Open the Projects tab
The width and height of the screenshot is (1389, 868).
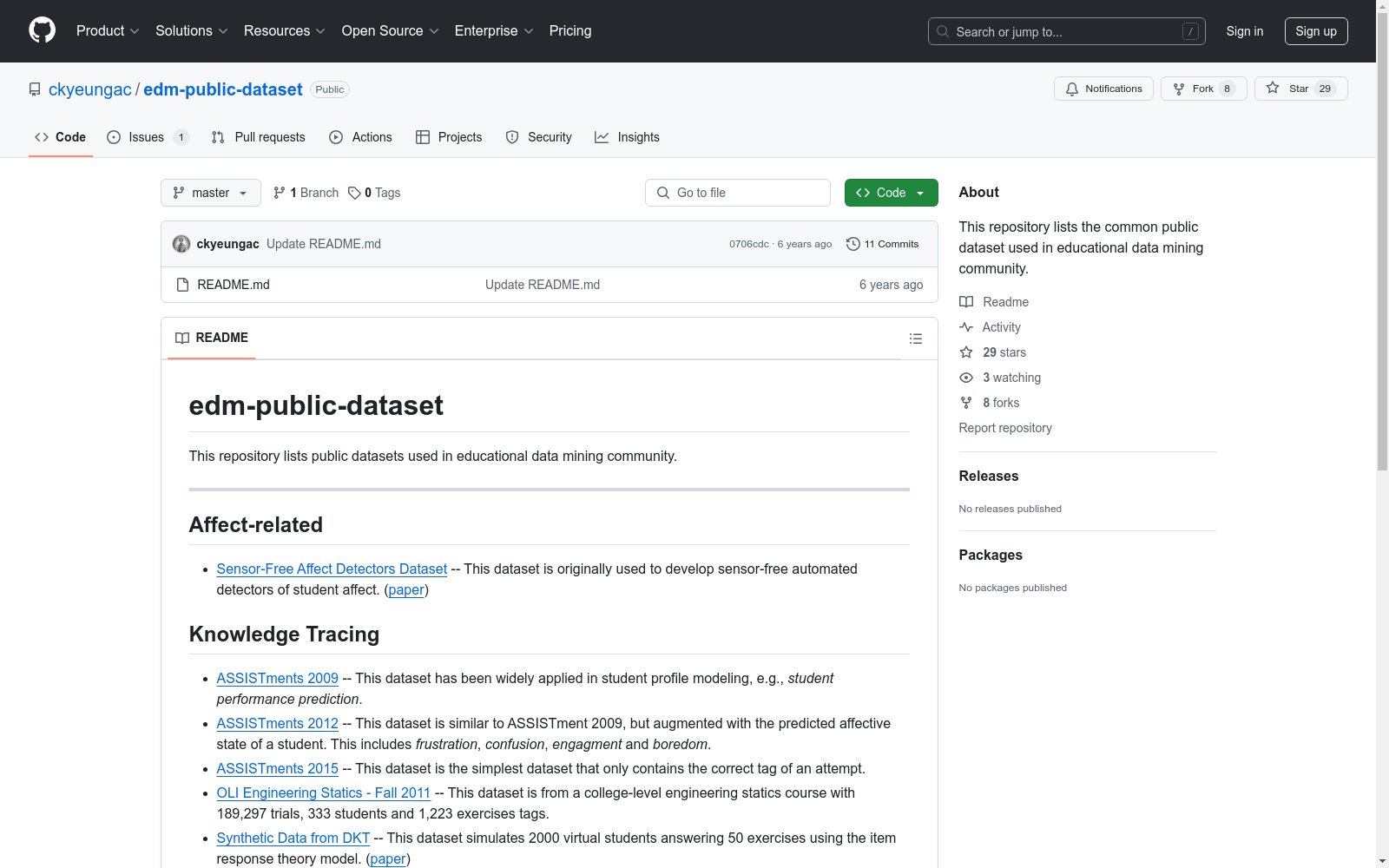[449, 137]
